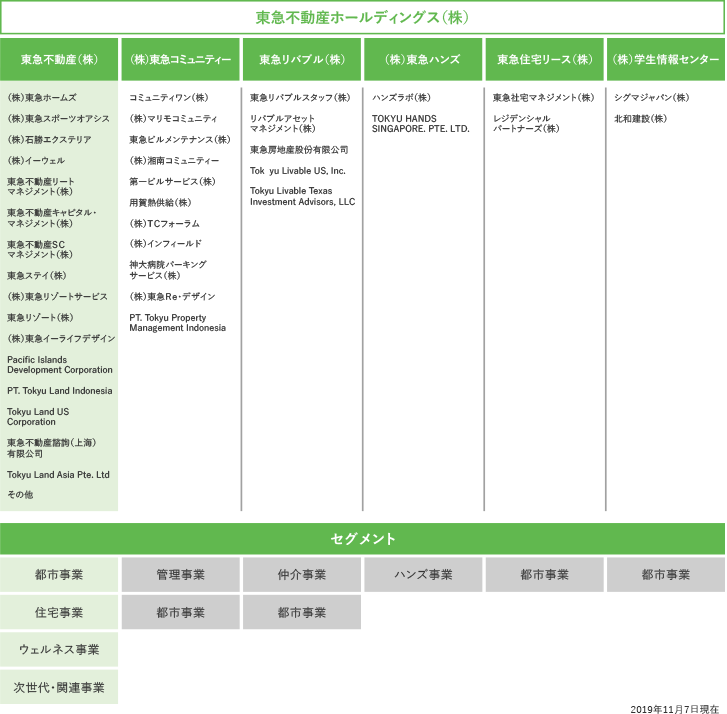The width and height of the screenshot is (727, 714).
Task: Click Tokyu Land Asia Pte. Ltd entry
Action: (x=58, y=475)
